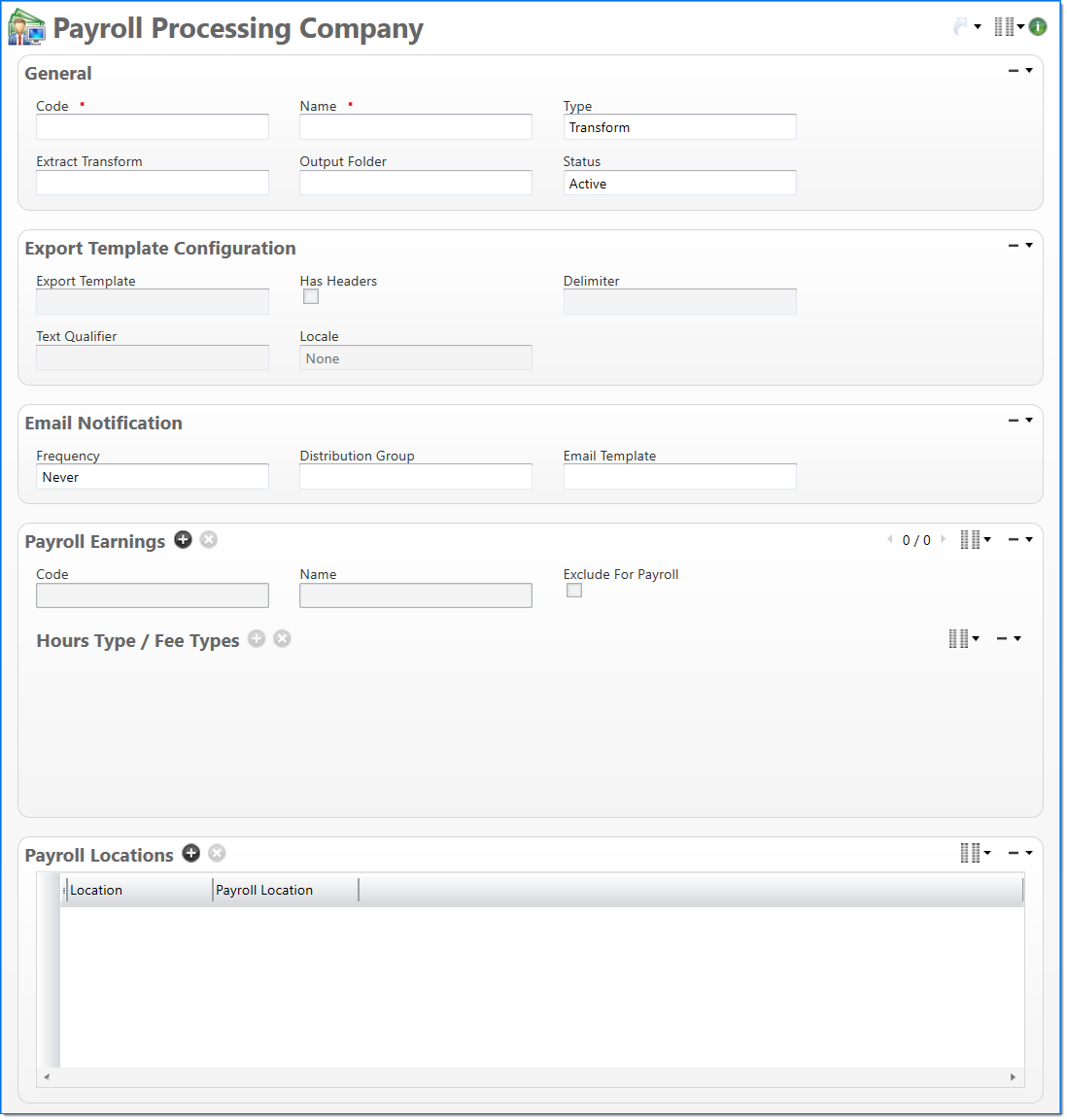The height and width of the screenshot is (1120, 1067).
Task: Click into the General Code input field
Action: coord(153,127)
